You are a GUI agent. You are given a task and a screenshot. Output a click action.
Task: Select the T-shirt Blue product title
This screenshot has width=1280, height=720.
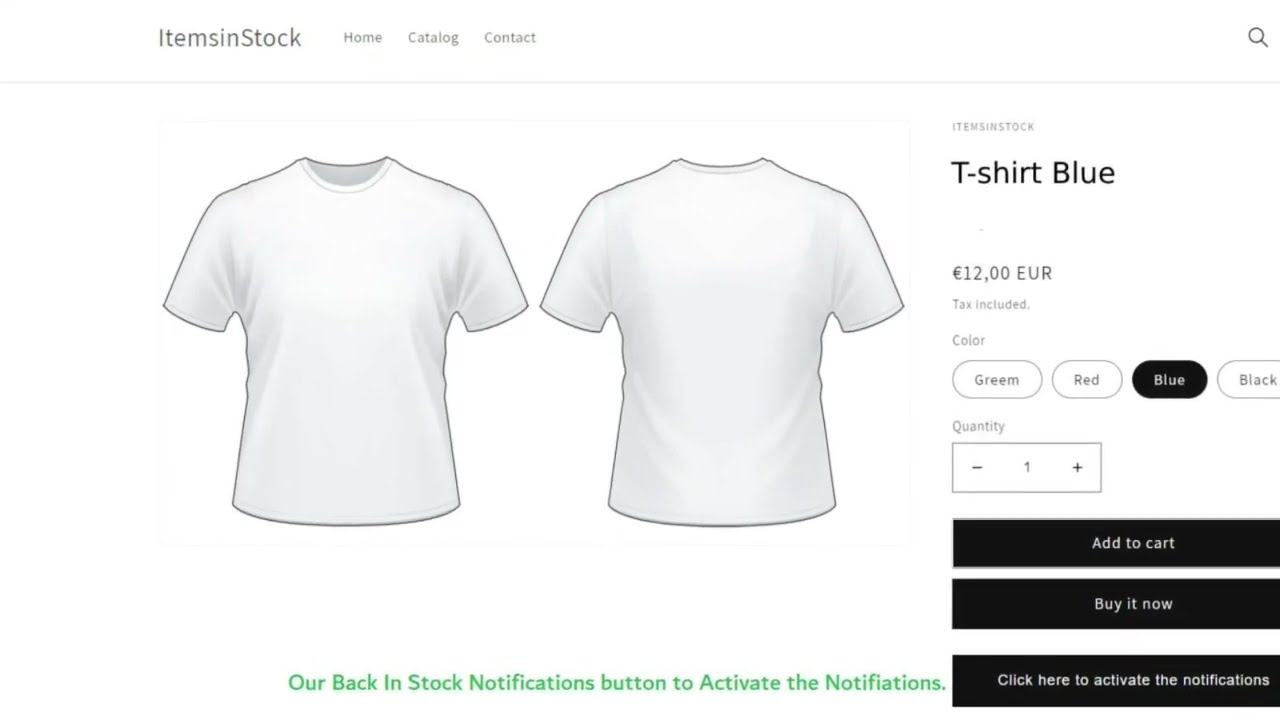tap(1033, 172)
